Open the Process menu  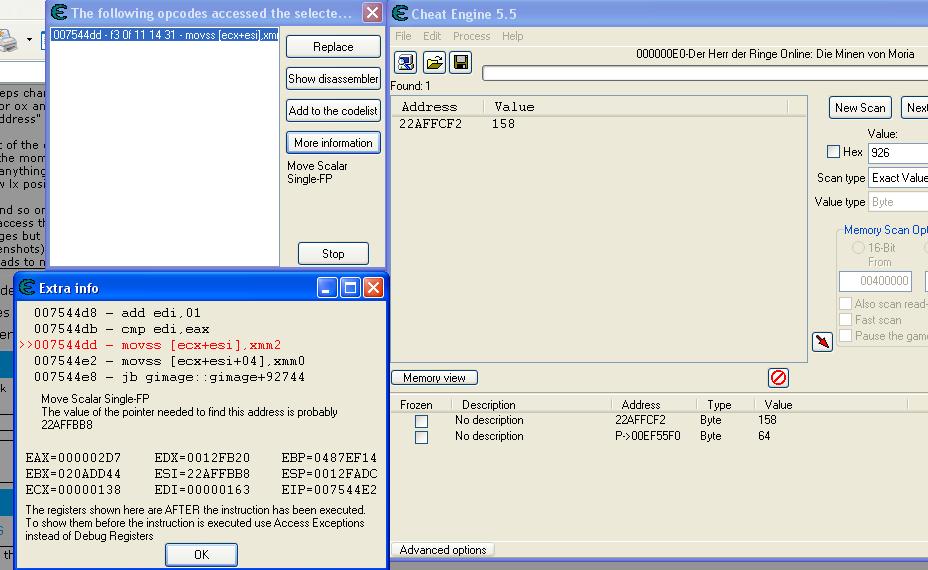(x=471, y=36)
